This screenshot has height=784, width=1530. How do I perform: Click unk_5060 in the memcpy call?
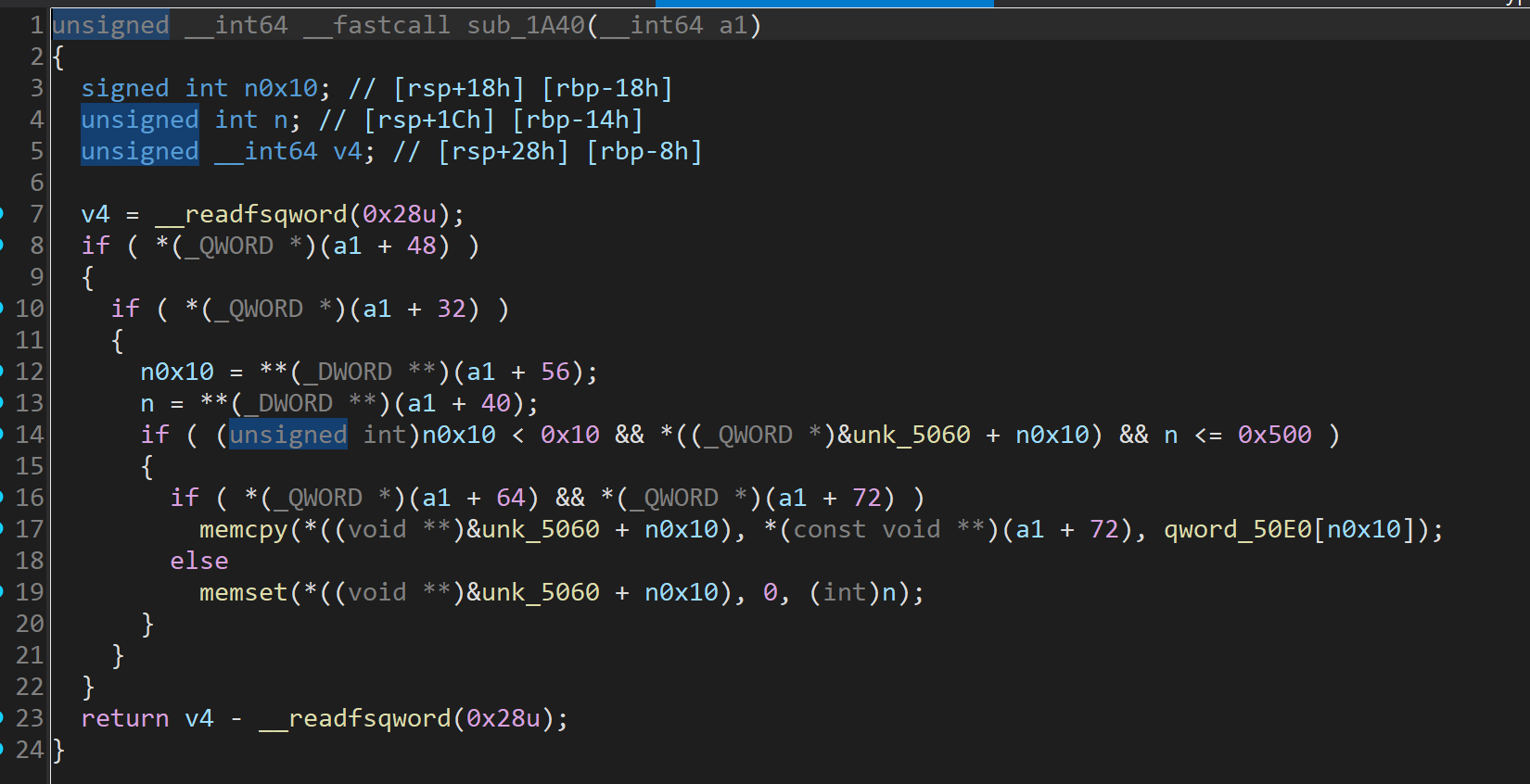click(x=540, y=529)
